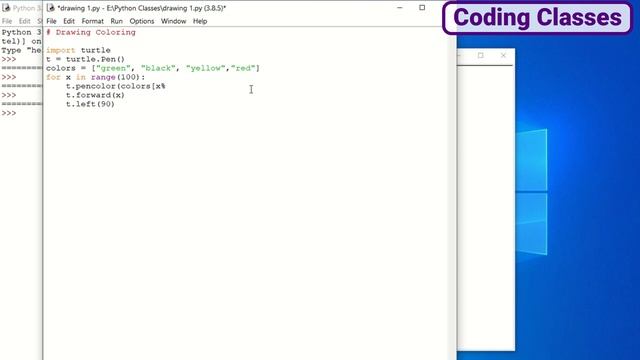The image size is (640, 360).
Task: Click the "red" string in colors list
Action: 243,68
